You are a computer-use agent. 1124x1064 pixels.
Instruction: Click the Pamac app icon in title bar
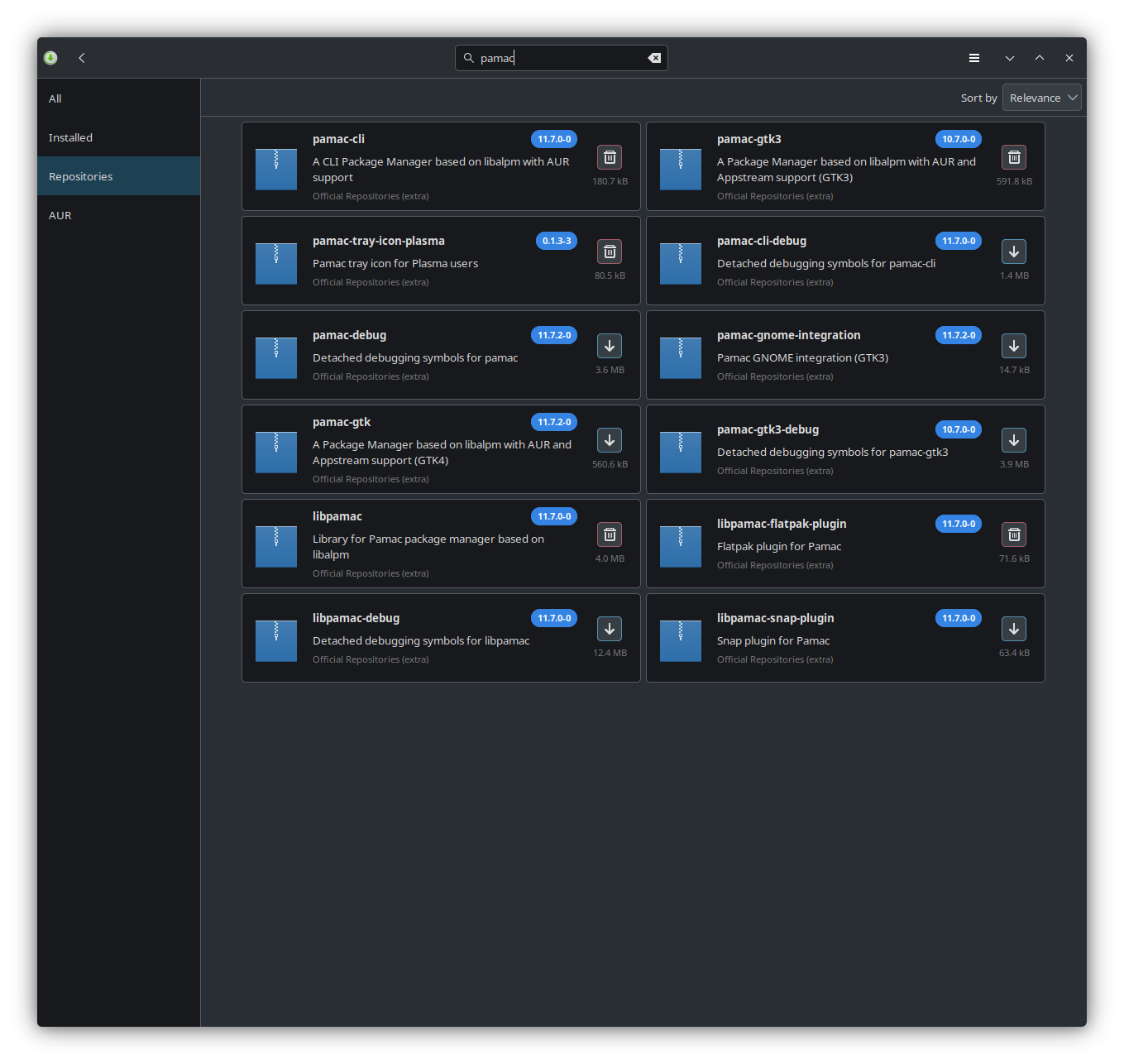tap(50, 58)
